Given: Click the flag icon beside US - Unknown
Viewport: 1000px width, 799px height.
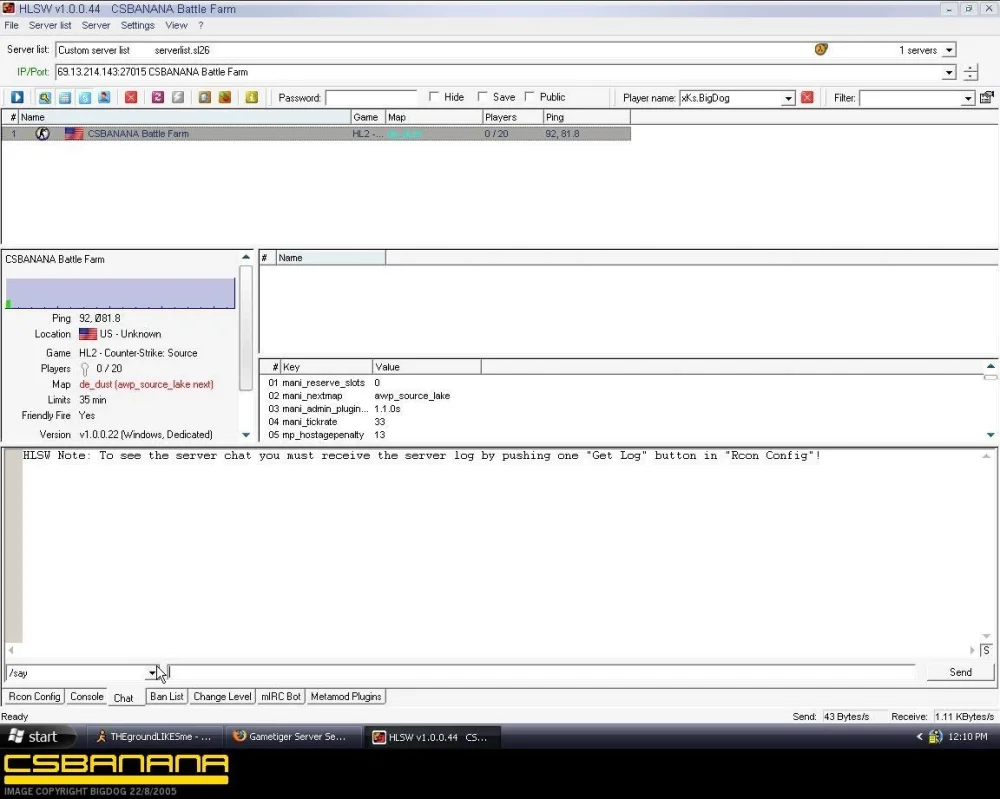Looking at the screenshot, I should coord(87,334).
